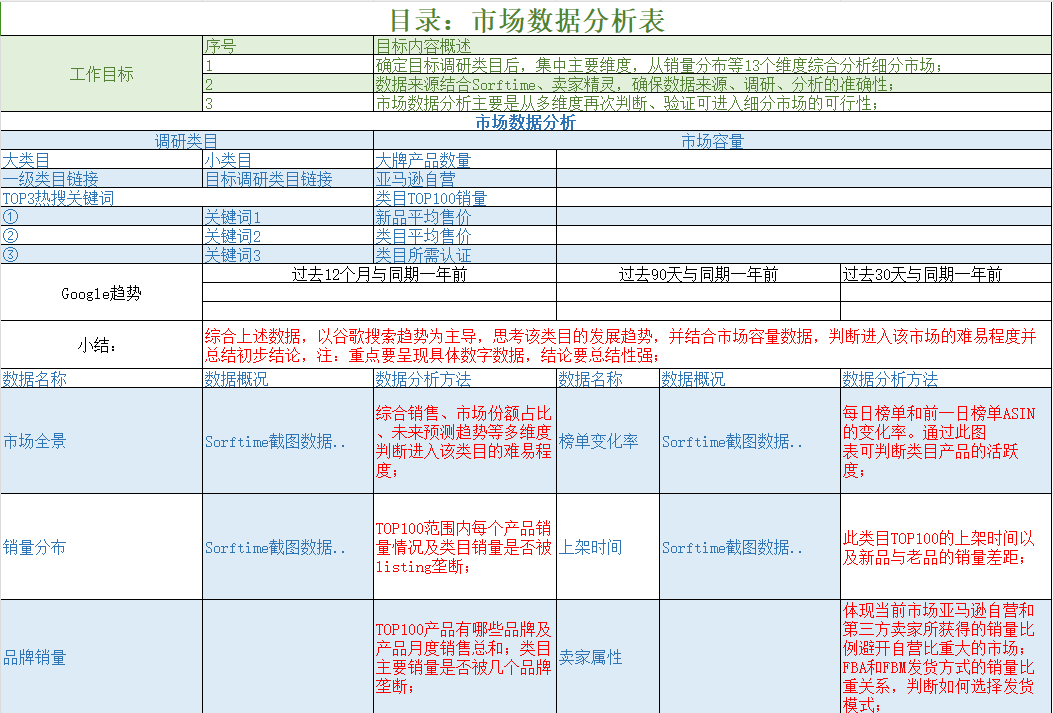This screenshot has height=713, width=1053.
Task: Click the '一级类目链接' cell
Action: (x=101, y=179)
